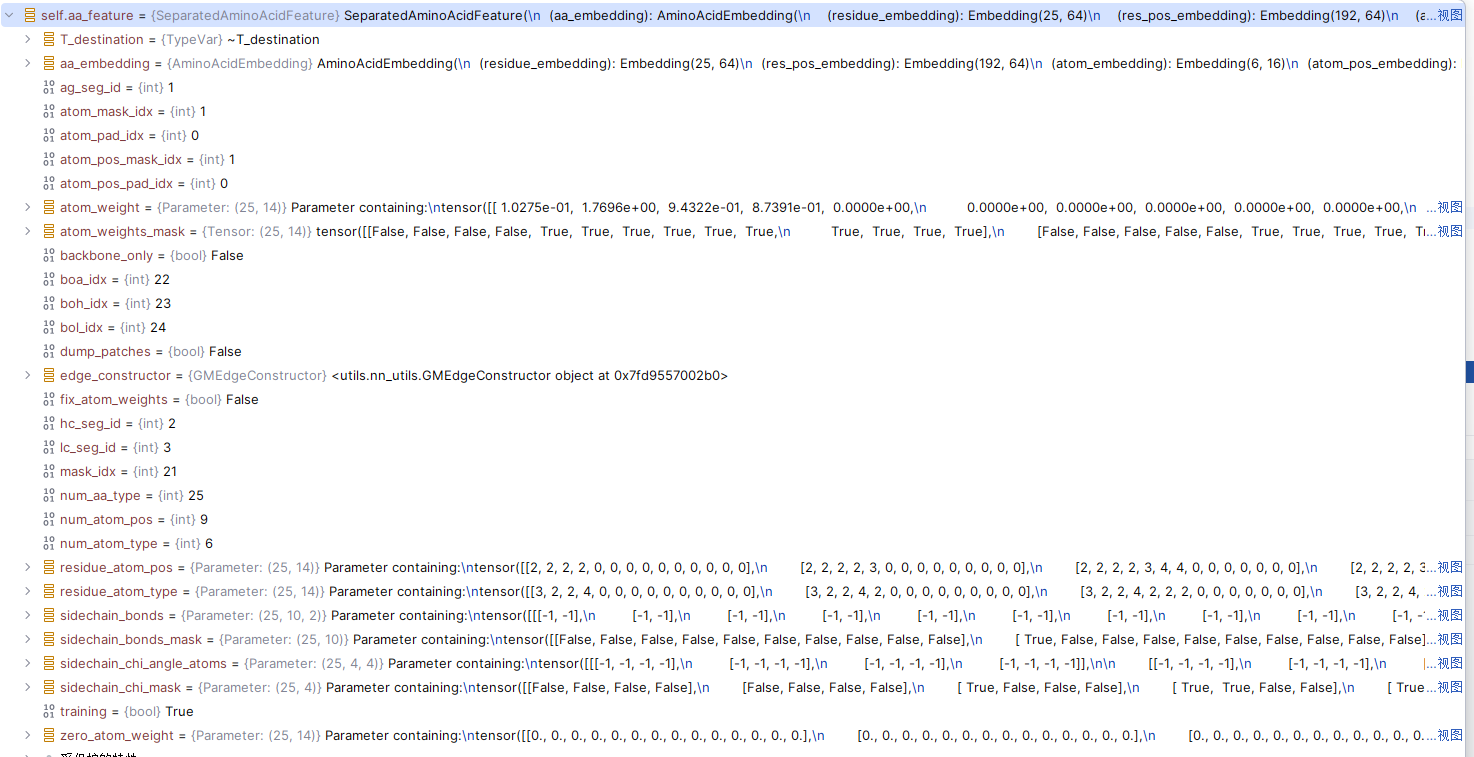Click the num_atom_type int type icon

[x=49, y=543]
